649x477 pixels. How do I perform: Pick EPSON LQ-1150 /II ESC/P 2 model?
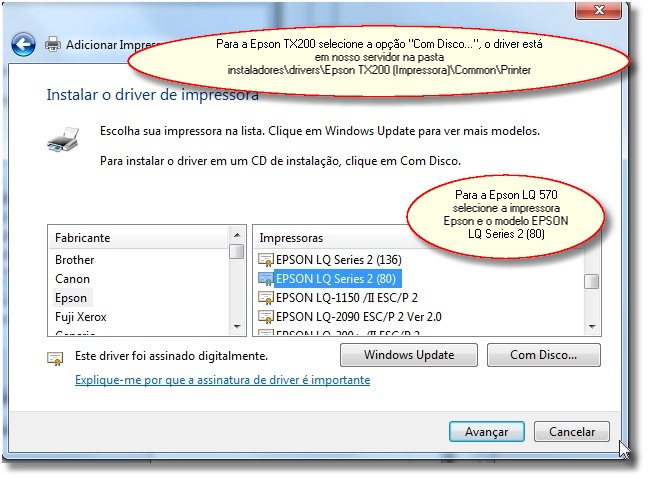[347, 298]
